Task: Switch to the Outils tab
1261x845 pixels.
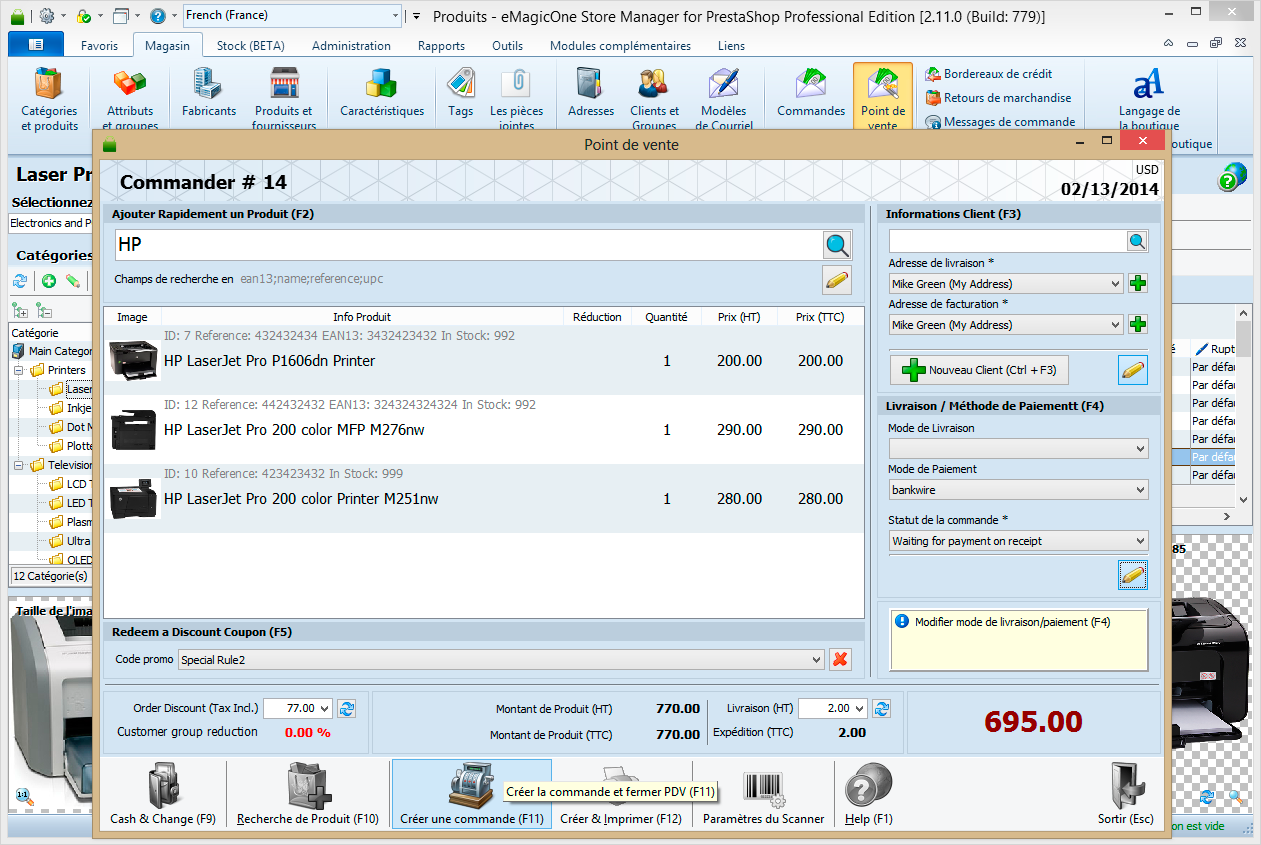Action: click(x=507, y=45)
